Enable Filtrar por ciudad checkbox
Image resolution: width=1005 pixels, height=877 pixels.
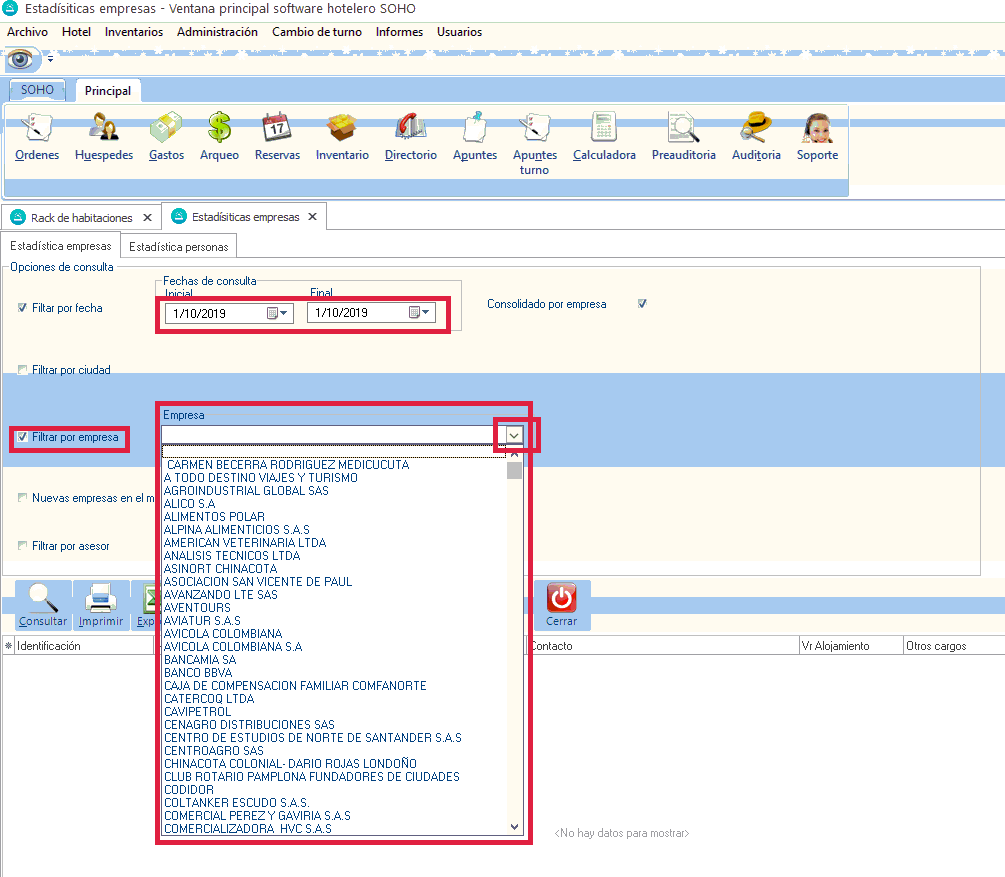[x=23, y=370]
